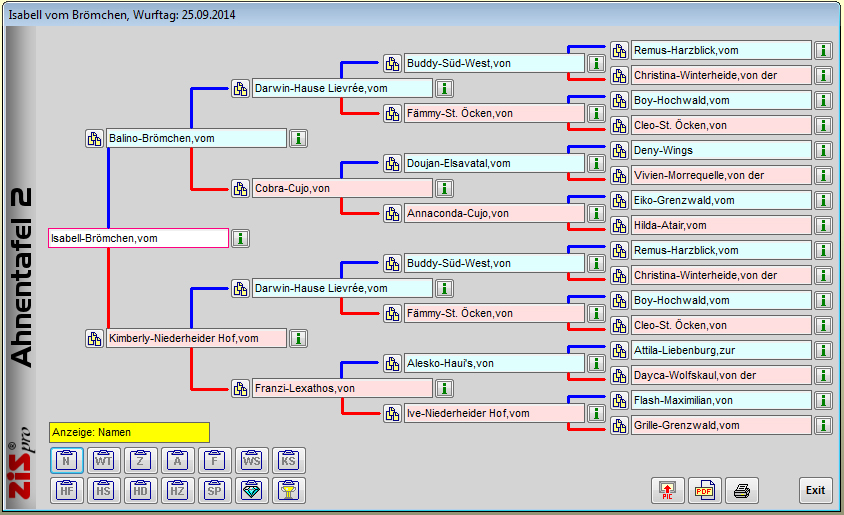Click the Anzeige: Namen yellow label
The width and height of the screenshot is (844, 515).
point(129,432)
